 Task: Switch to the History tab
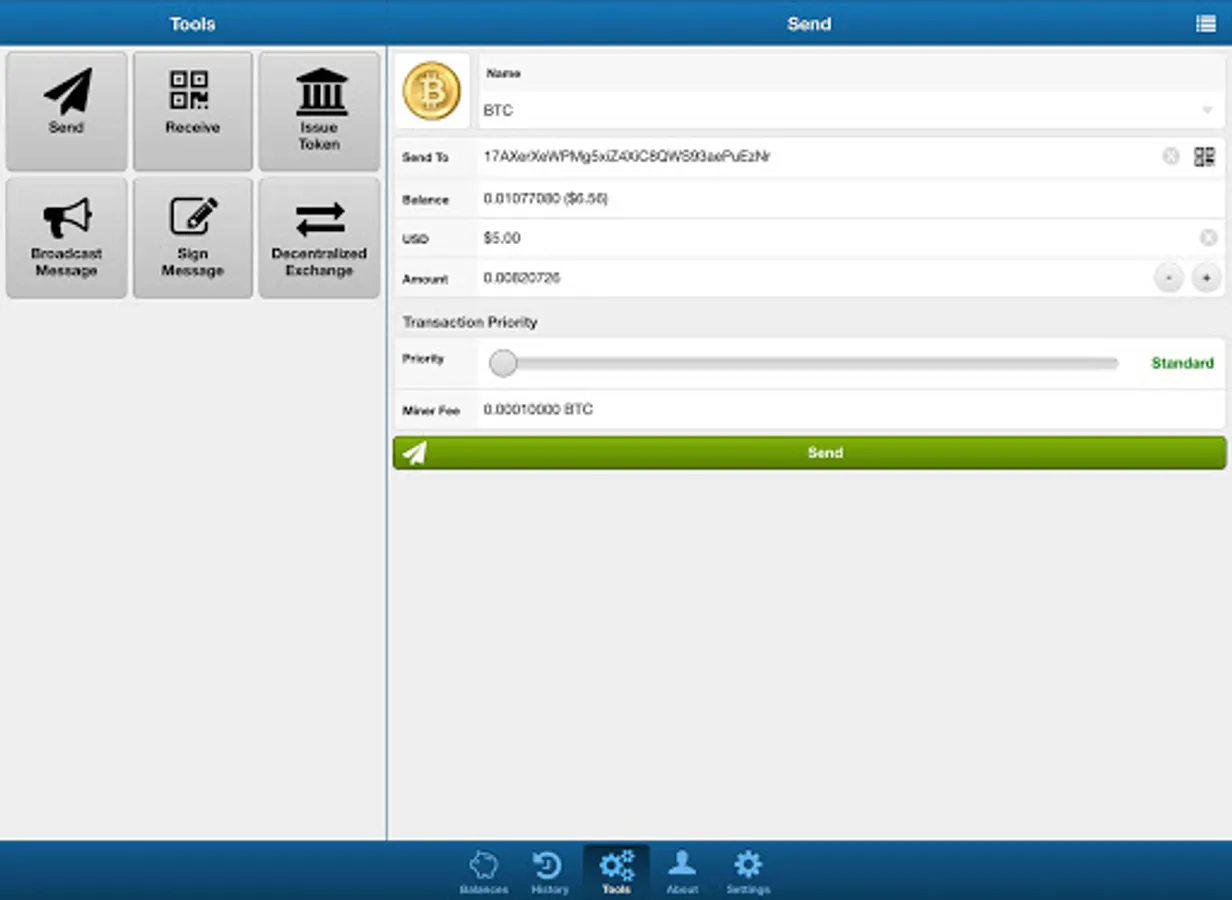coord(549,872)
